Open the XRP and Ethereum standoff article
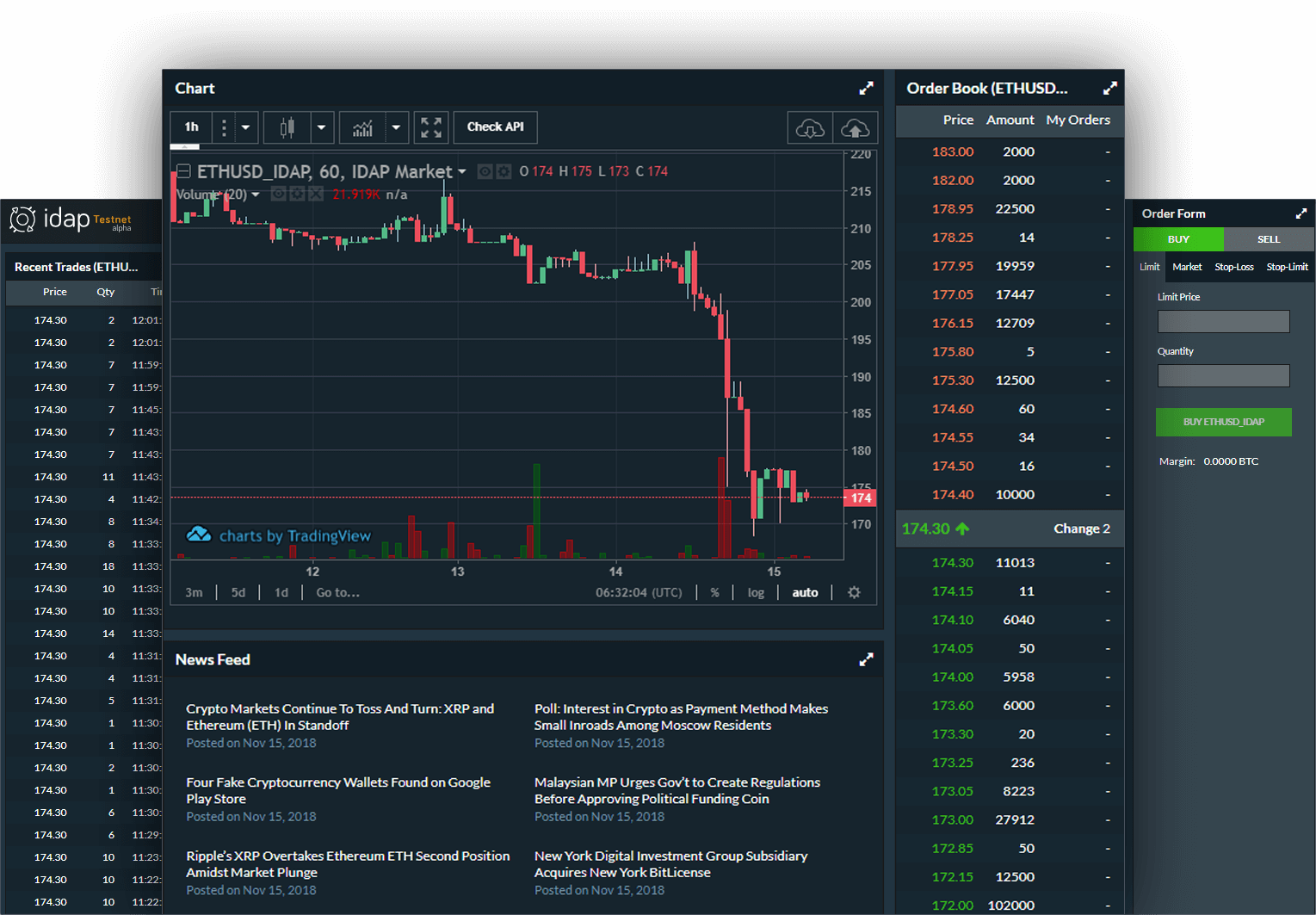 pyautogui.click(x=340, y=717)
